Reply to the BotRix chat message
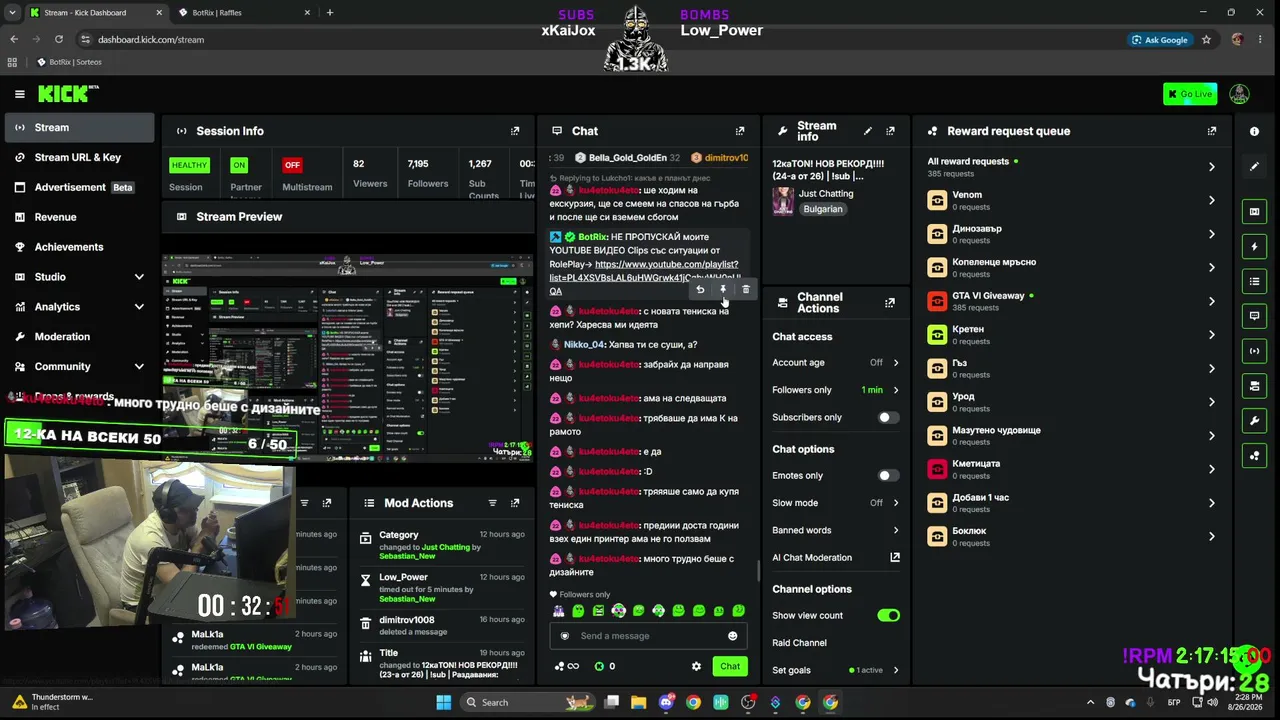The height and width of the screenshot is (720, 1280). pos(700,290)
